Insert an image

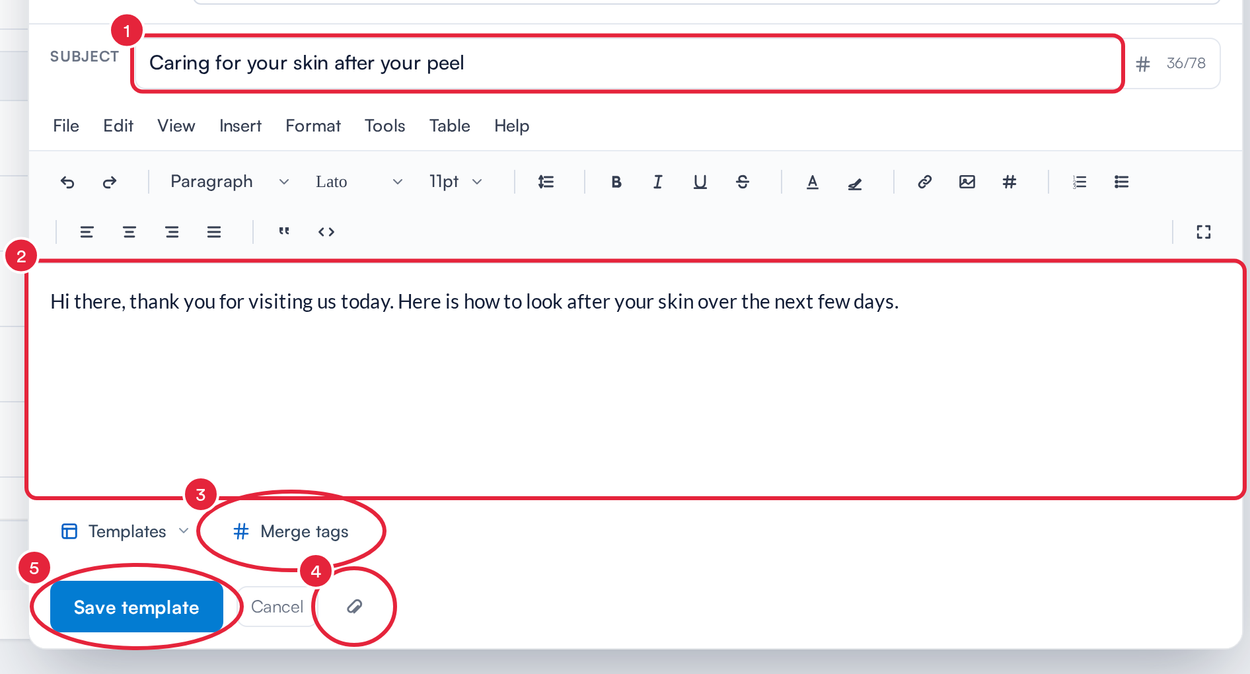(x=967, y=182)
